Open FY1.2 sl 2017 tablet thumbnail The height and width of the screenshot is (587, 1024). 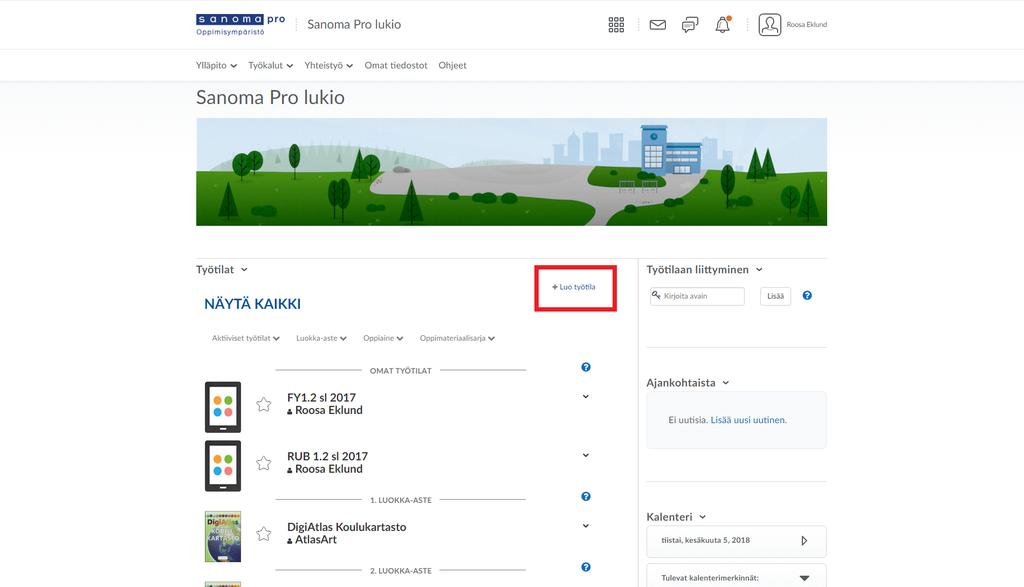point(223,407)
